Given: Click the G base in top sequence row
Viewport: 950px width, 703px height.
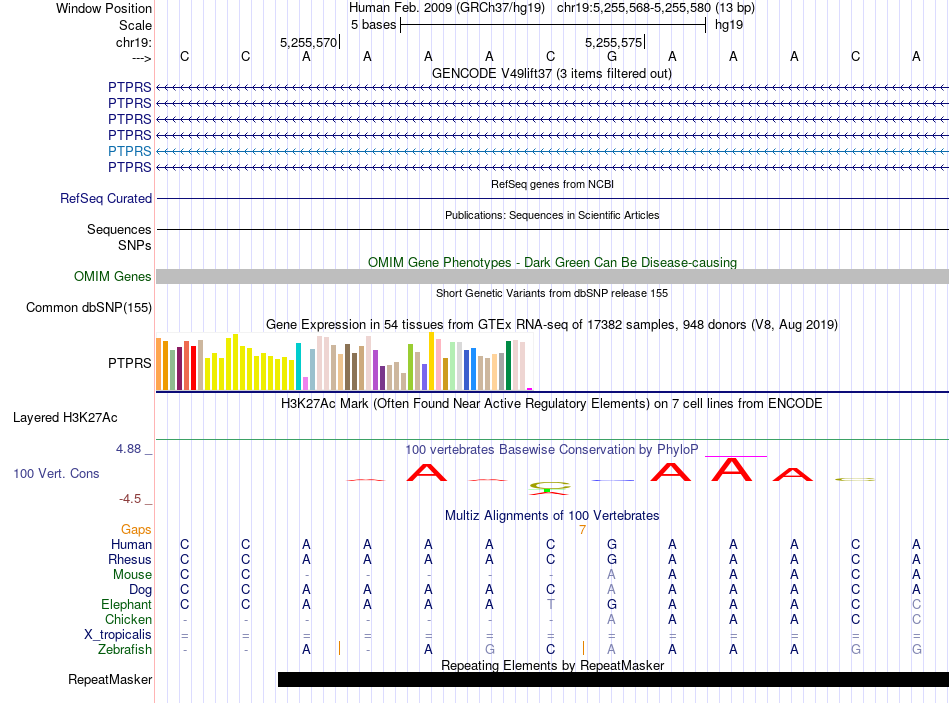Looking at the screenshot, I should coord(612,56).
